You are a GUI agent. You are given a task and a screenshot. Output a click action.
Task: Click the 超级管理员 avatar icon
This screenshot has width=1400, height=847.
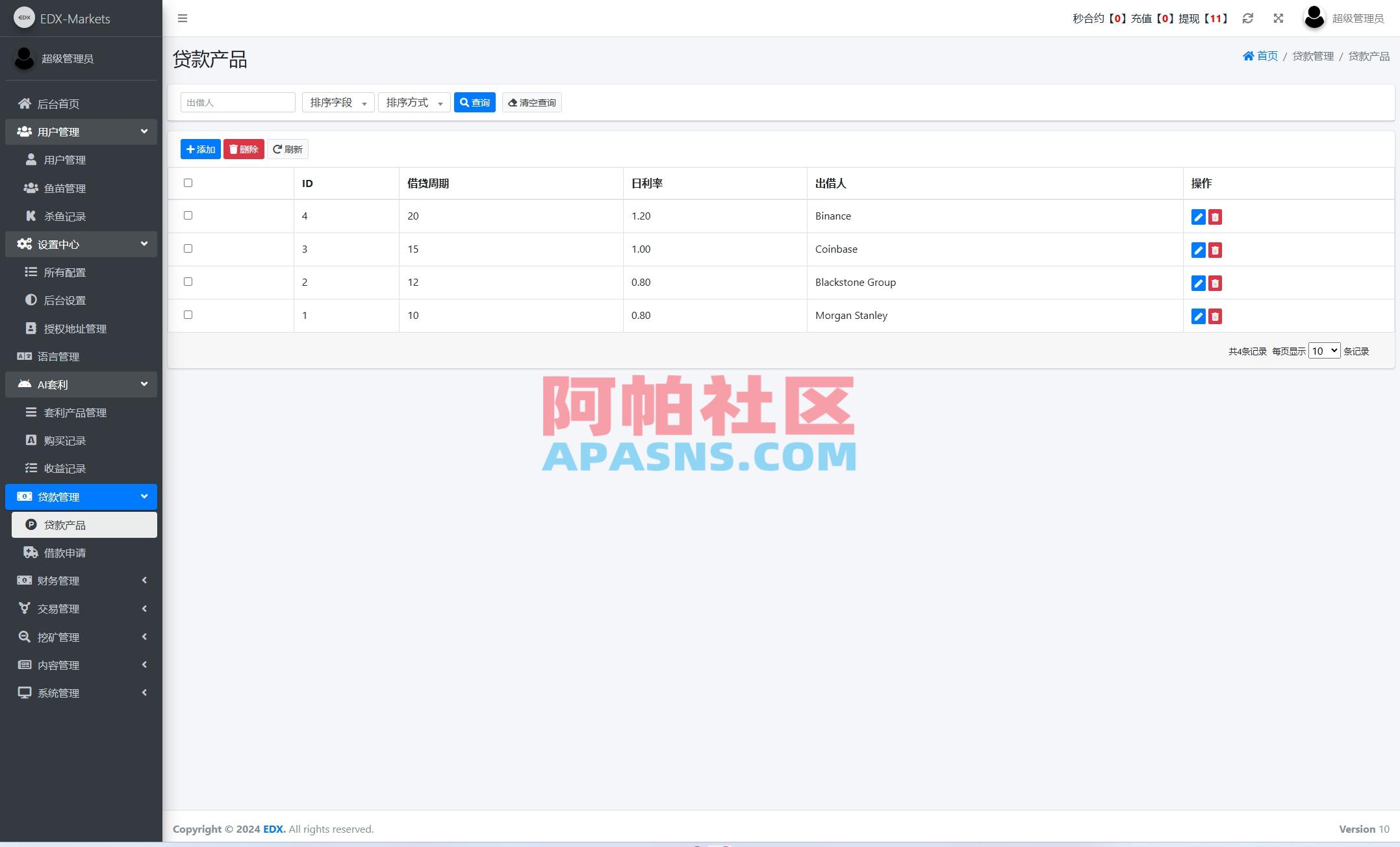[x=1314, y=18]
